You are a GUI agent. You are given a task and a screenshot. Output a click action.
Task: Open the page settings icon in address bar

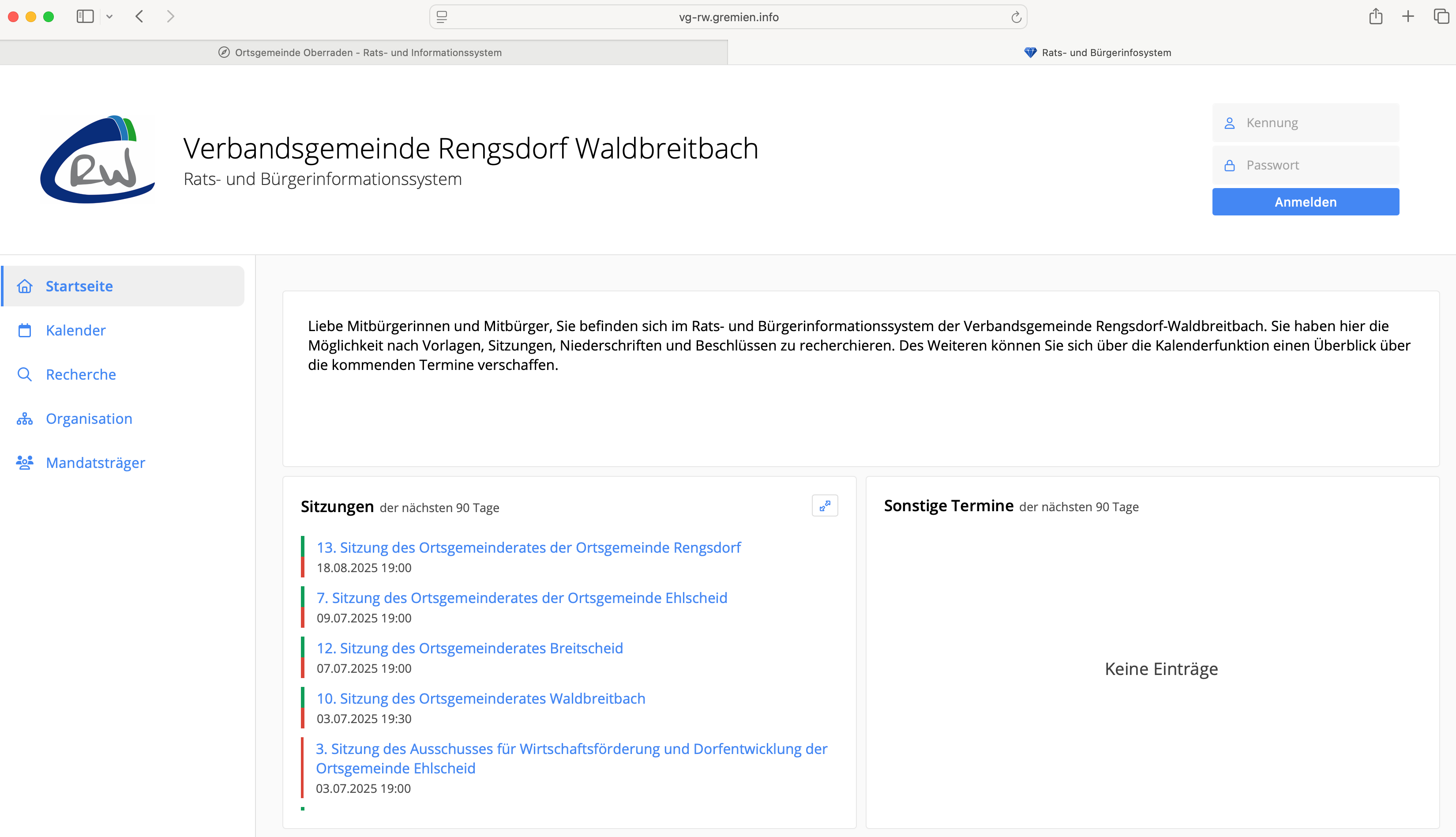pyautogui.click(x=442, y=17)
